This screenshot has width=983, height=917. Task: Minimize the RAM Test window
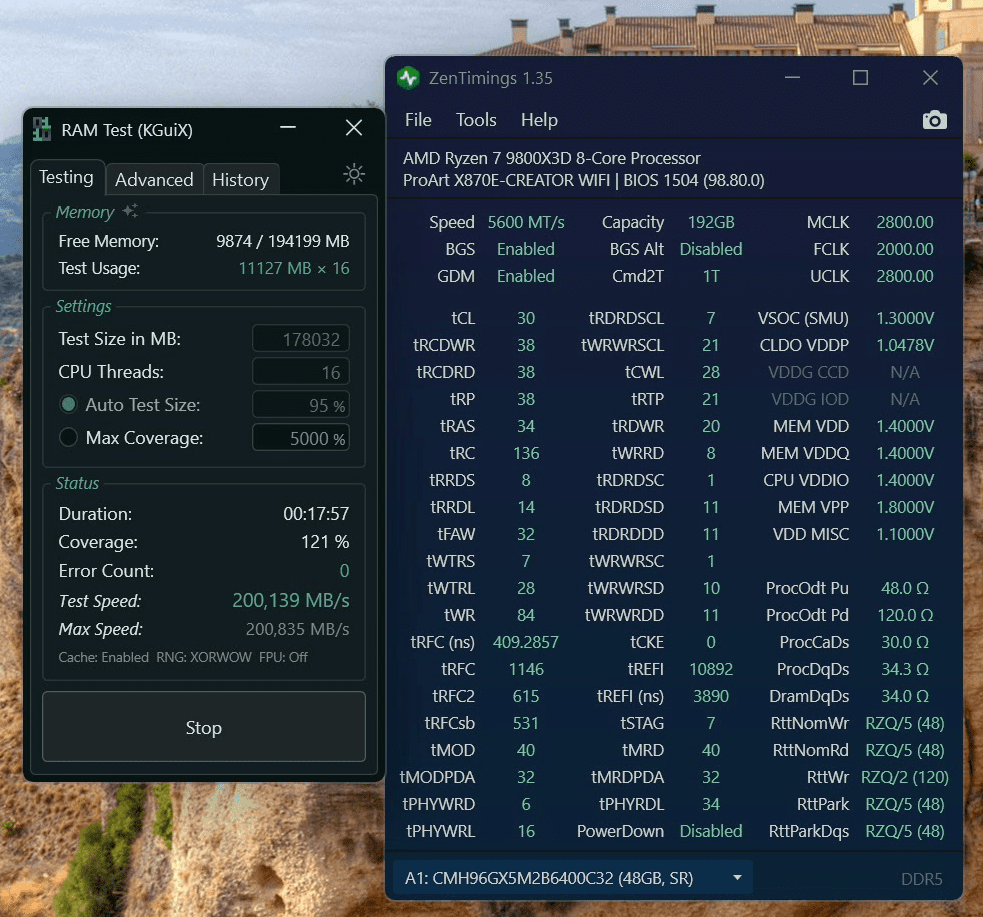(x=288, y=128)
